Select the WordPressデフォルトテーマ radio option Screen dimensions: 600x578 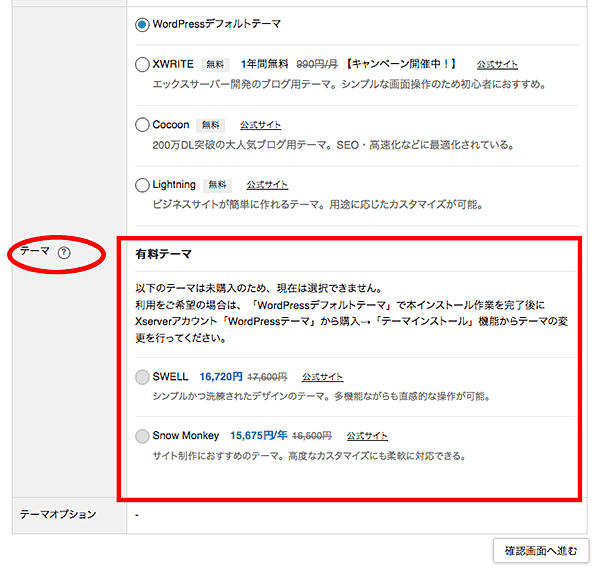(142, 25)
